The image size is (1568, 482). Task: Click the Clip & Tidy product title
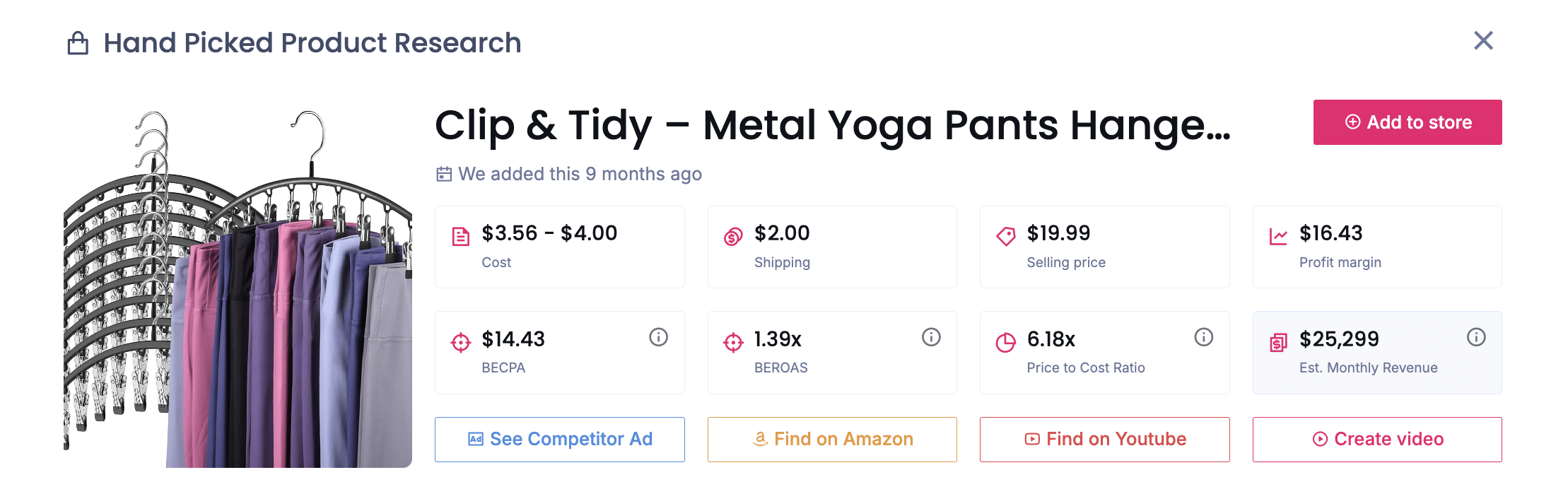pos(832,126)
